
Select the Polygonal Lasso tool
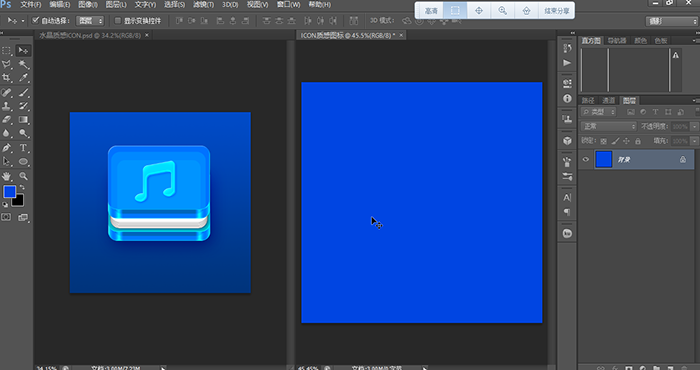coord(6,64)
